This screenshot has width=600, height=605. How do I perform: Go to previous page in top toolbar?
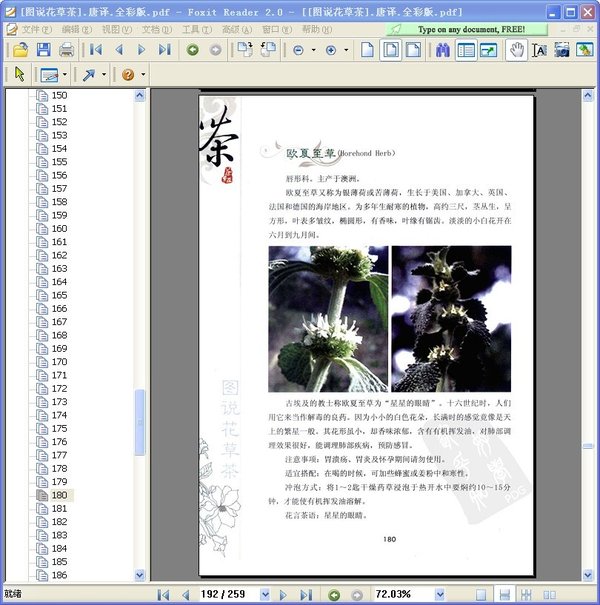point(119,50)
